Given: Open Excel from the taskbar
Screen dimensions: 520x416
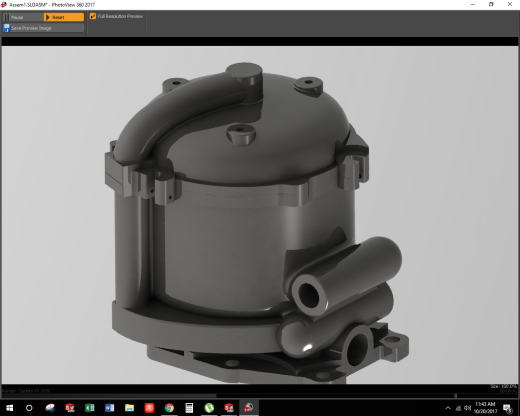Looking at the screenshot, I should (x=89, y=408).
